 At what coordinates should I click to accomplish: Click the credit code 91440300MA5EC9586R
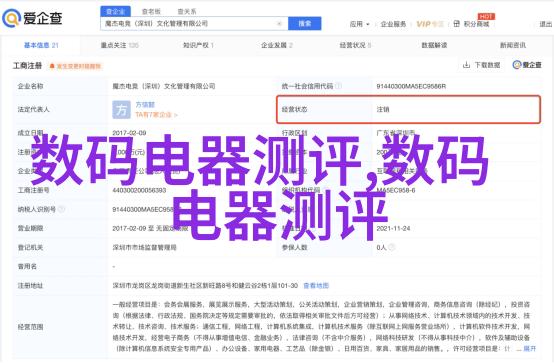point(411,86)
